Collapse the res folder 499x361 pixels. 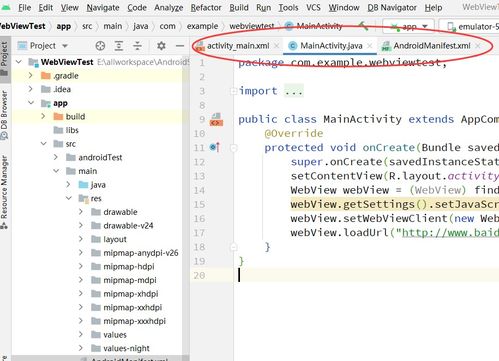69,198
